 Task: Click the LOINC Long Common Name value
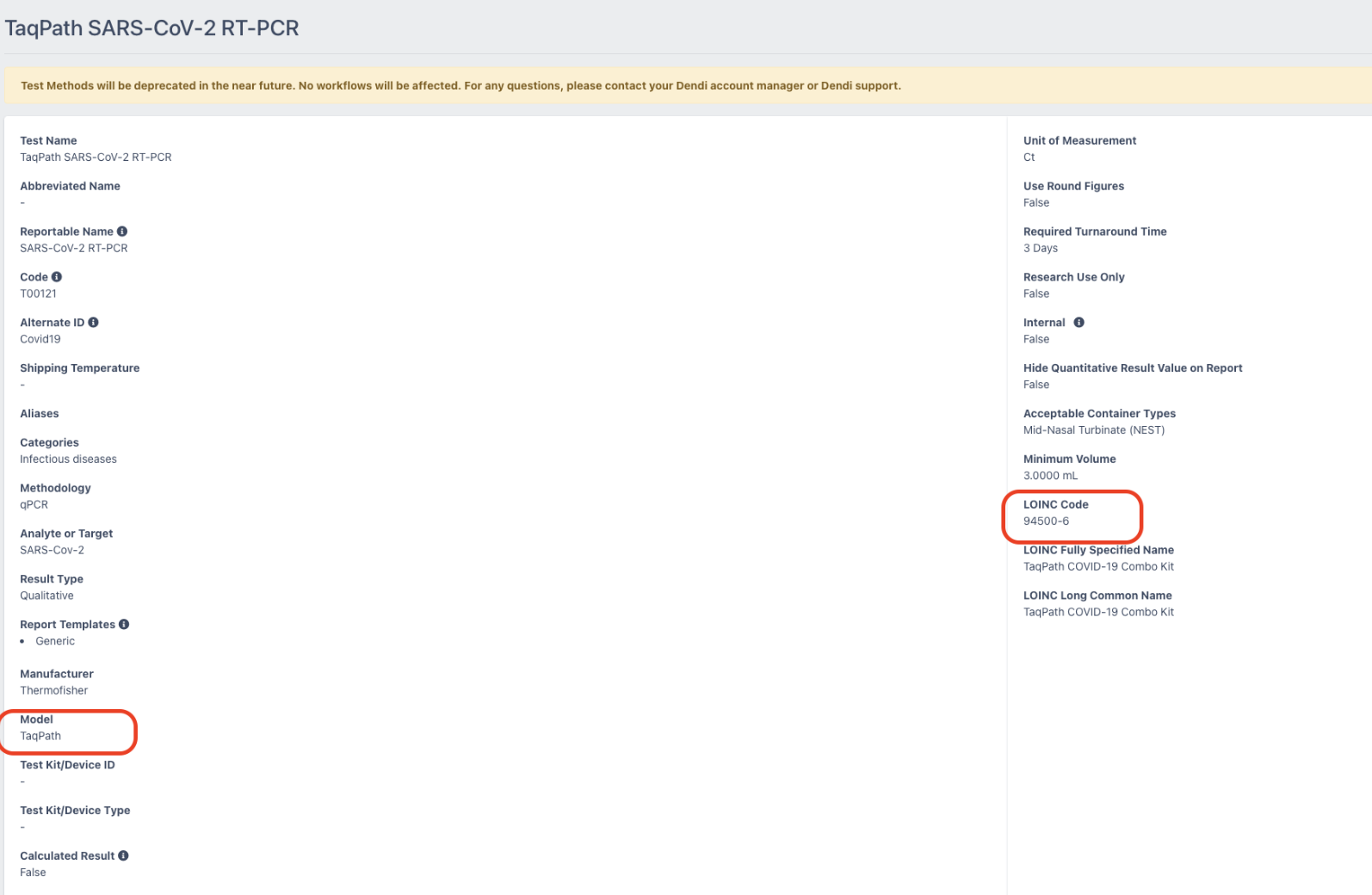point(1098,613)
